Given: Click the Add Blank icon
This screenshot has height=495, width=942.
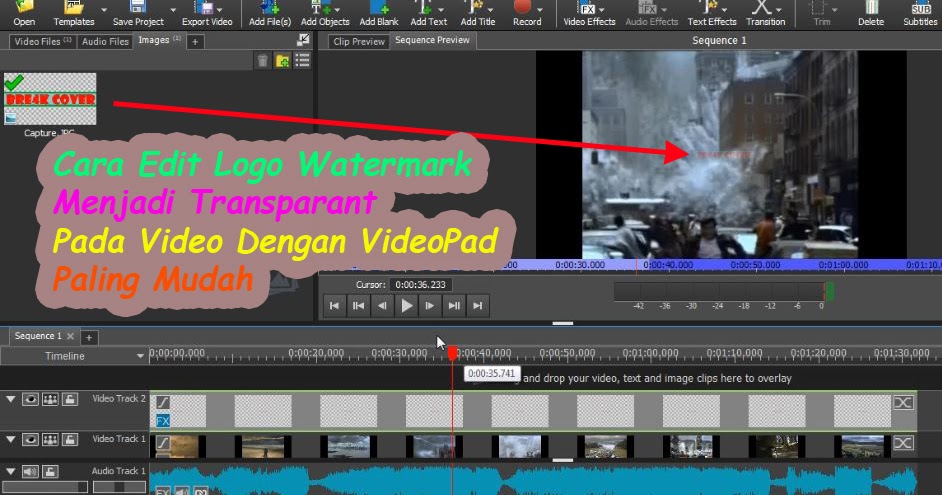Looking at the screenshot, I should click(x=378, y=7).
